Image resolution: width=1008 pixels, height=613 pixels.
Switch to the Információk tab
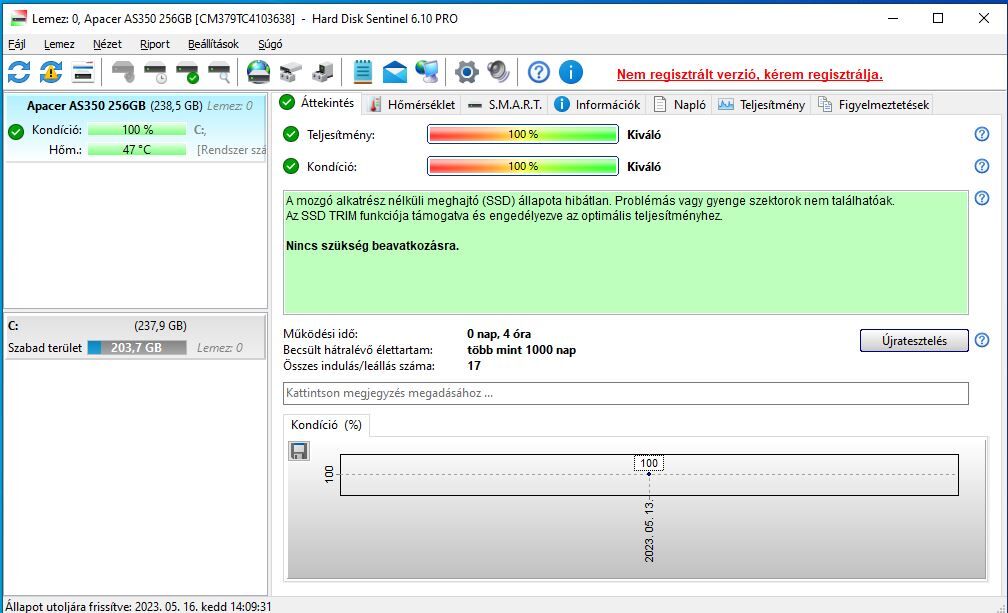598,105
